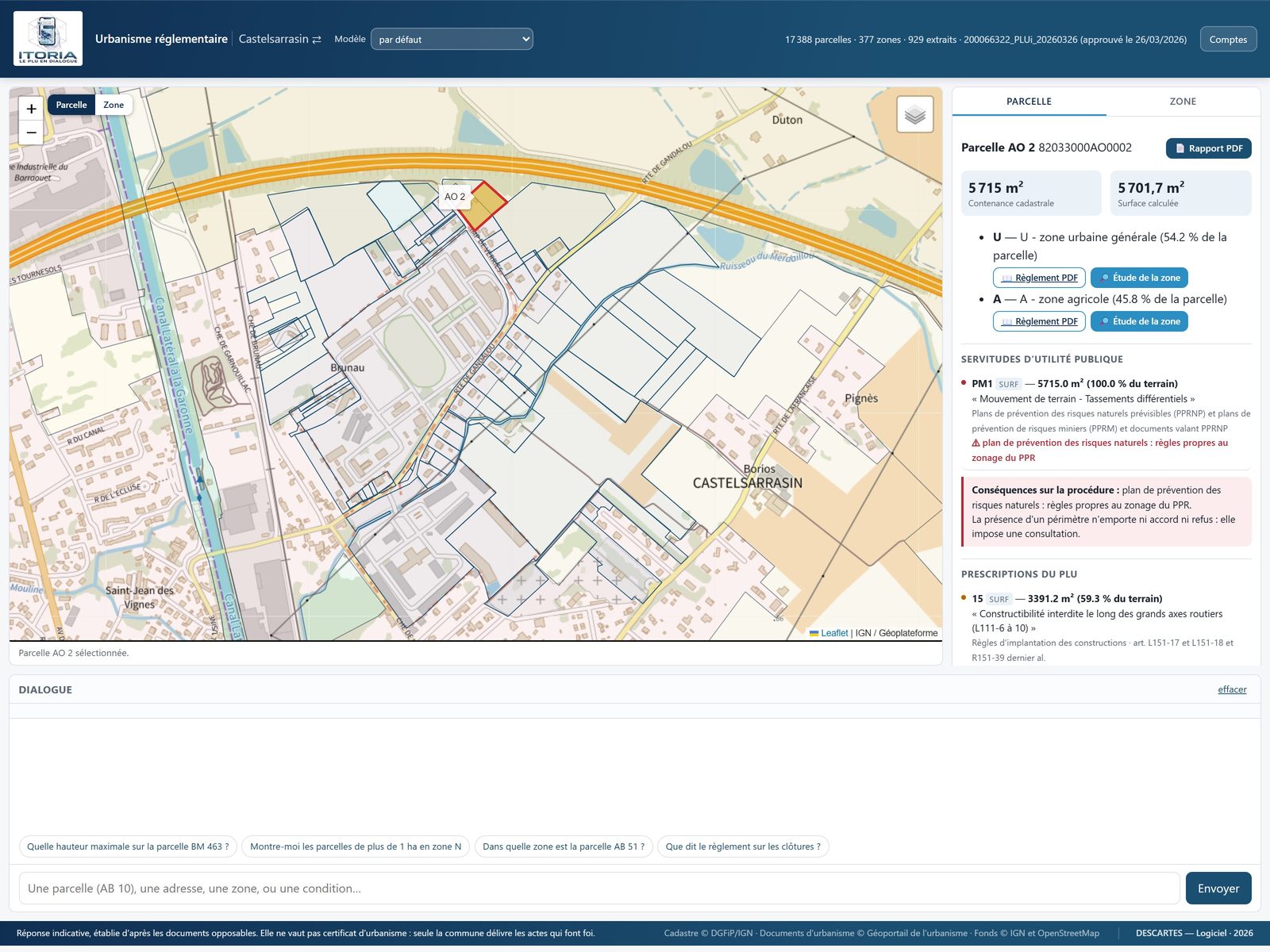Viewport: 1270px width, 952px height.
Task: Click the PRESCRIPTIONS DU PLU heading
Action: (1019, 574)
